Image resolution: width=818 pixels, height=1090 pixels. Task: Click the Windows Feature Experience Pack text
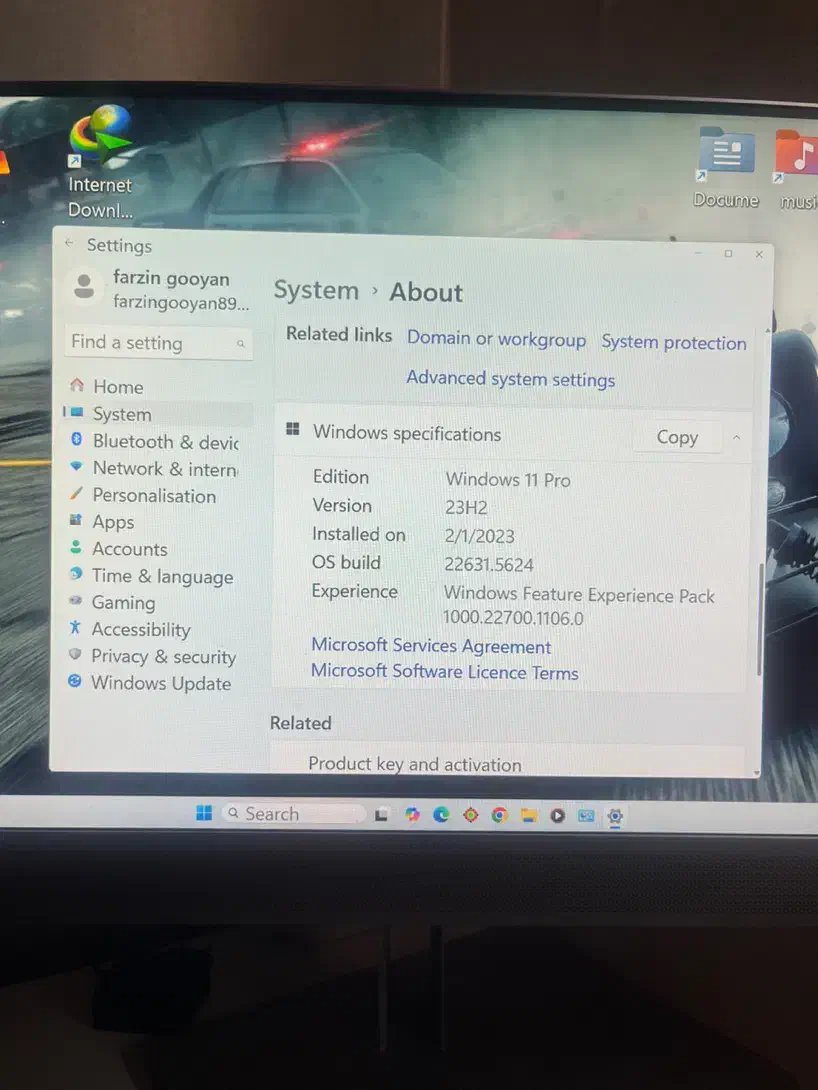pos(579,595)
